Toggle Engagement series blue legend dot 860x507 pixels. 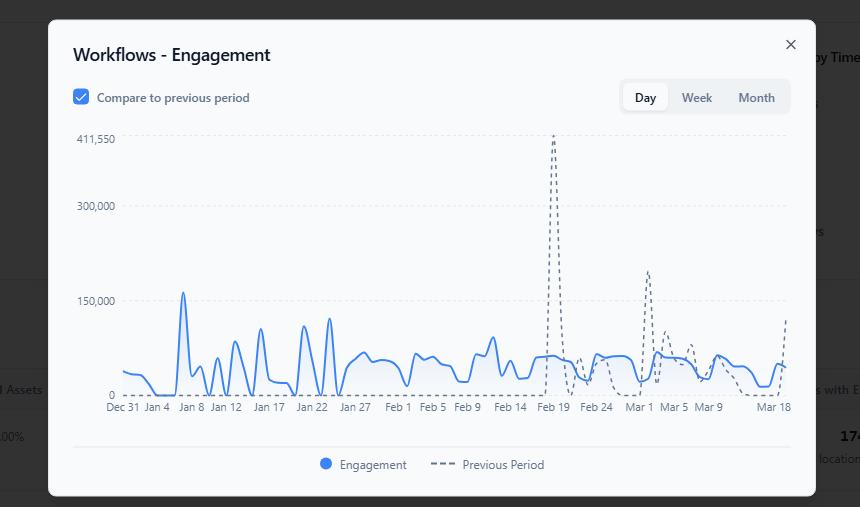pyautogui.click(x=326, y=464)
